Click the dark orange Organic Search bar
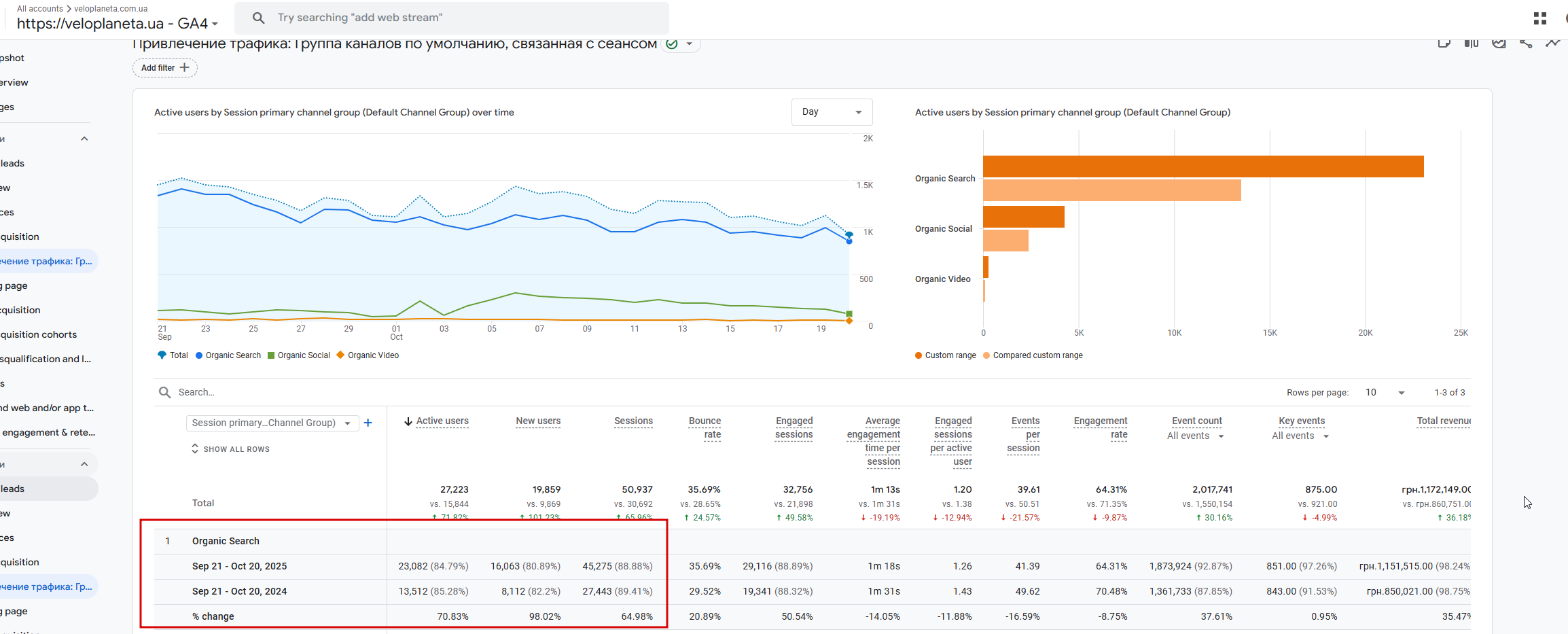The height and width of the screenshot is (634, 1568). click(x=1202, y=166)
